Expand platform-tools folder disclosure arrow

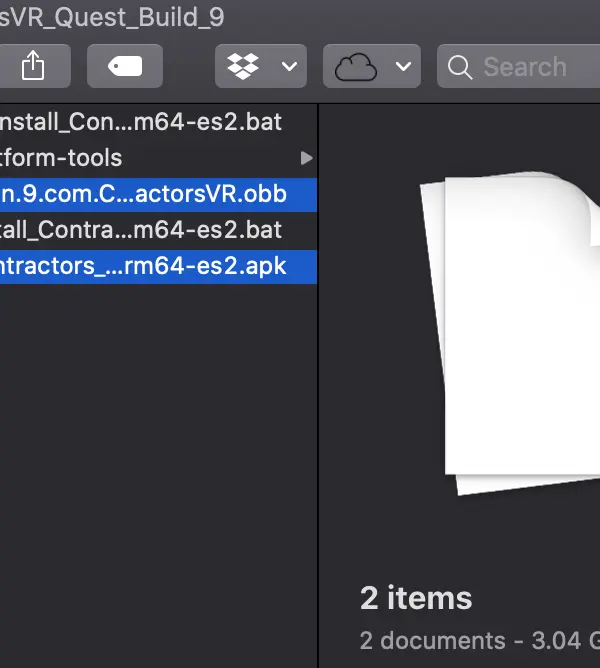tap(306, 158)
